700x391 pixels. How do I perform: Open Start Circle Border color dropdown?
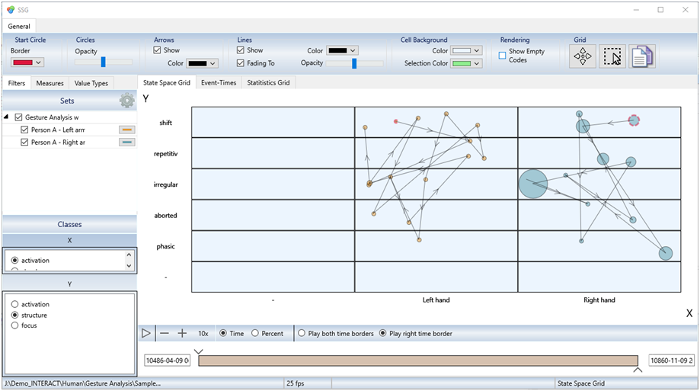click(x=27, y=62)
